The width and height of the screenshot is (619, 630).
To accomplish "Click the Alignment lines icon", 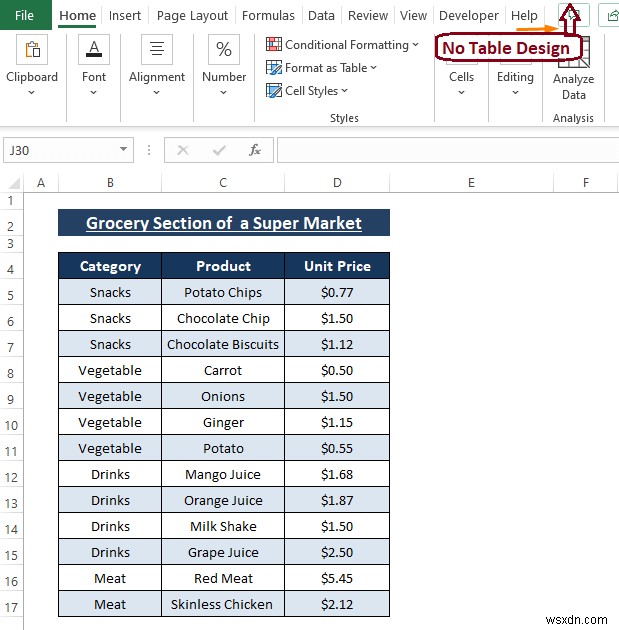I will 157,49.
